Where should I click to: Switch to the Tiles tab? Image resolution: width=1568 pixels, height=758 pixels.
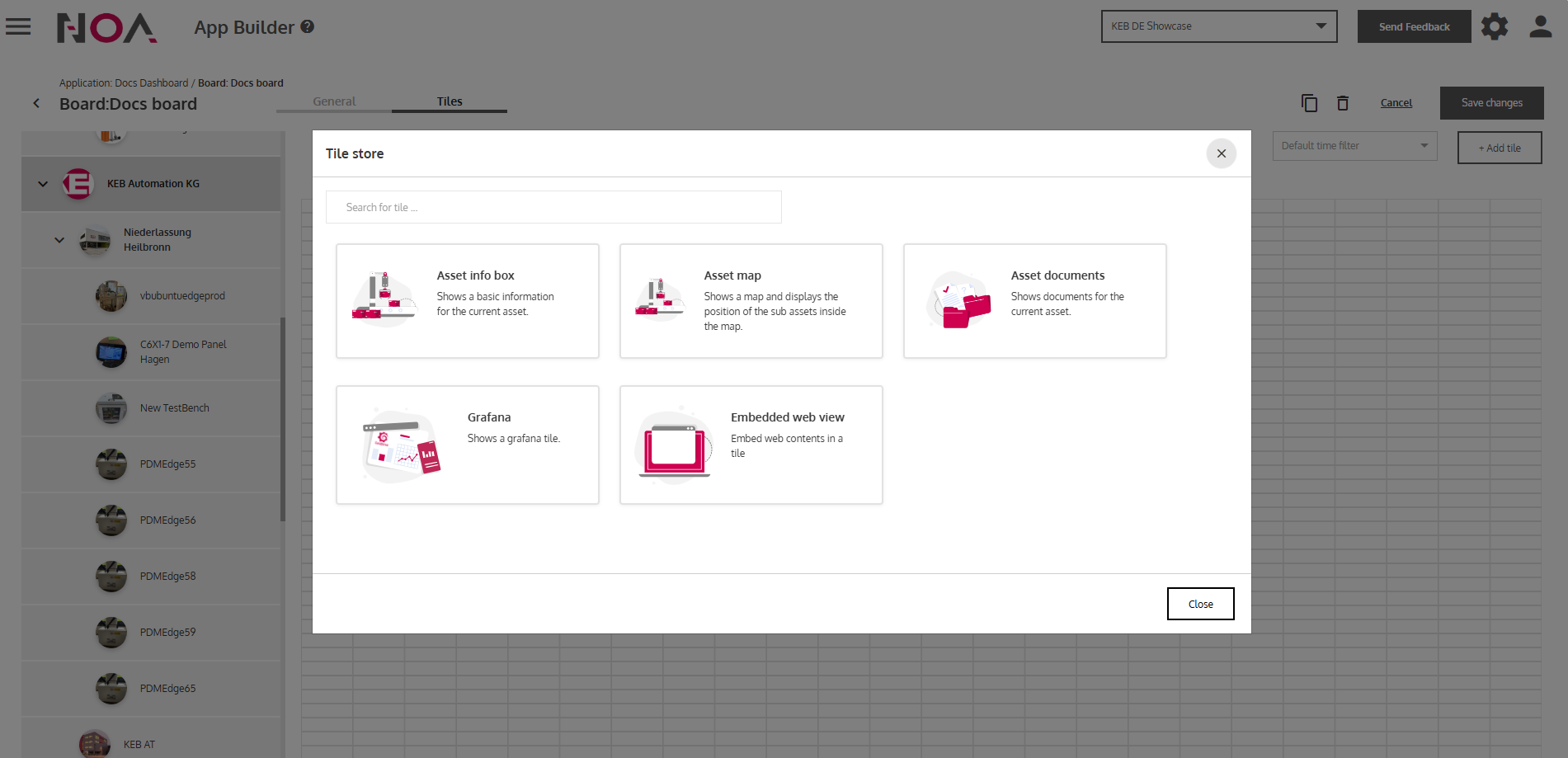(x=450, y=101)
